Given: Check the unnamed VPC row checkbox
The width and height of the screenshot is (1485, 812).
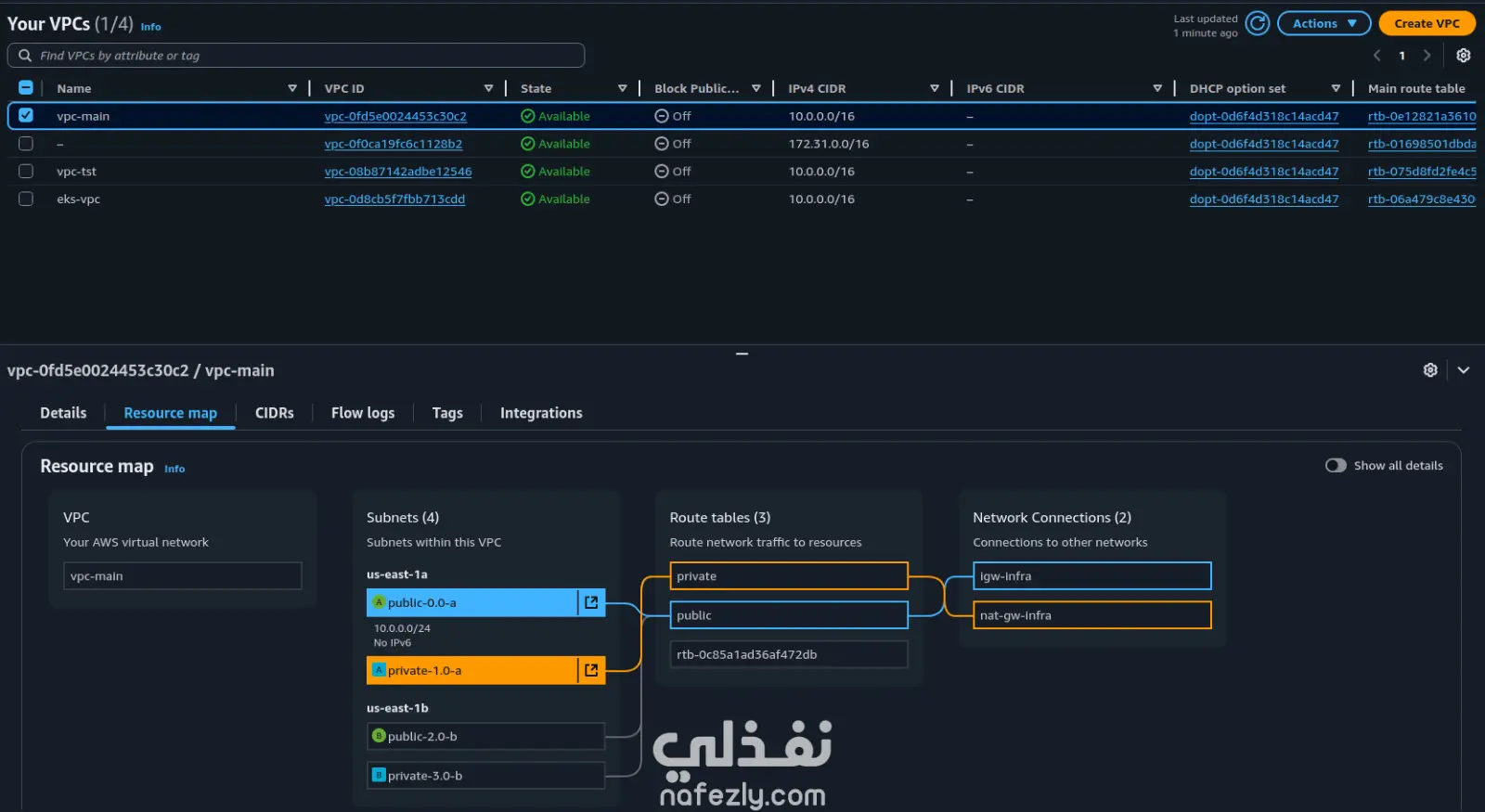Looking at the screenshot, I should [26, 144].
